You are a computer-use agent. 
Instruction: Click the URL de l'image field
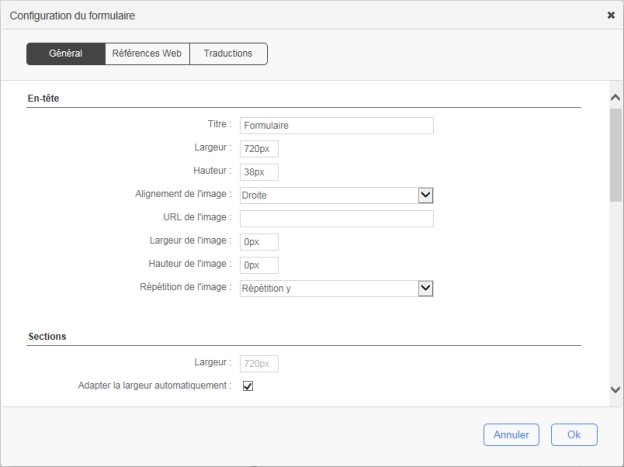pyautogui.click(x=336, y=218)
